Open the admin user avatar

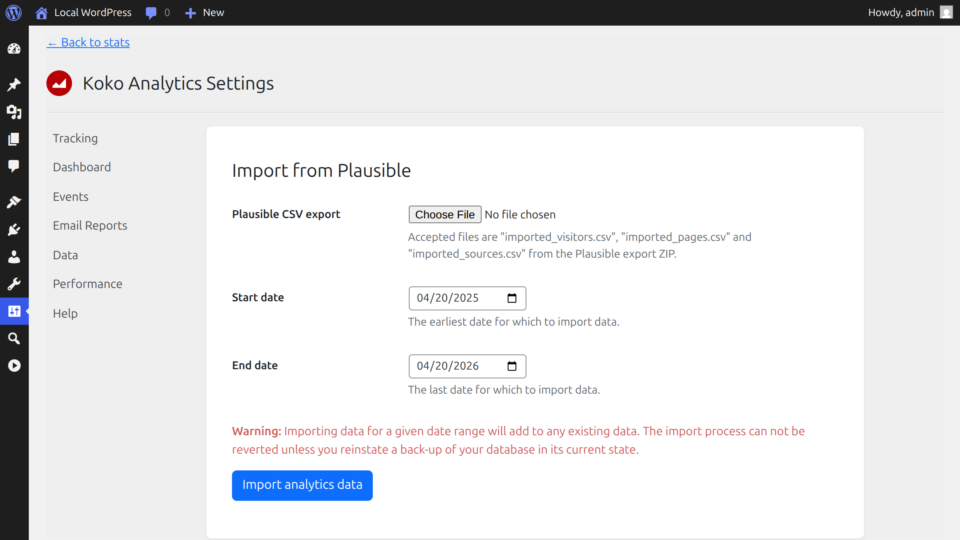[x=946, y=12]
